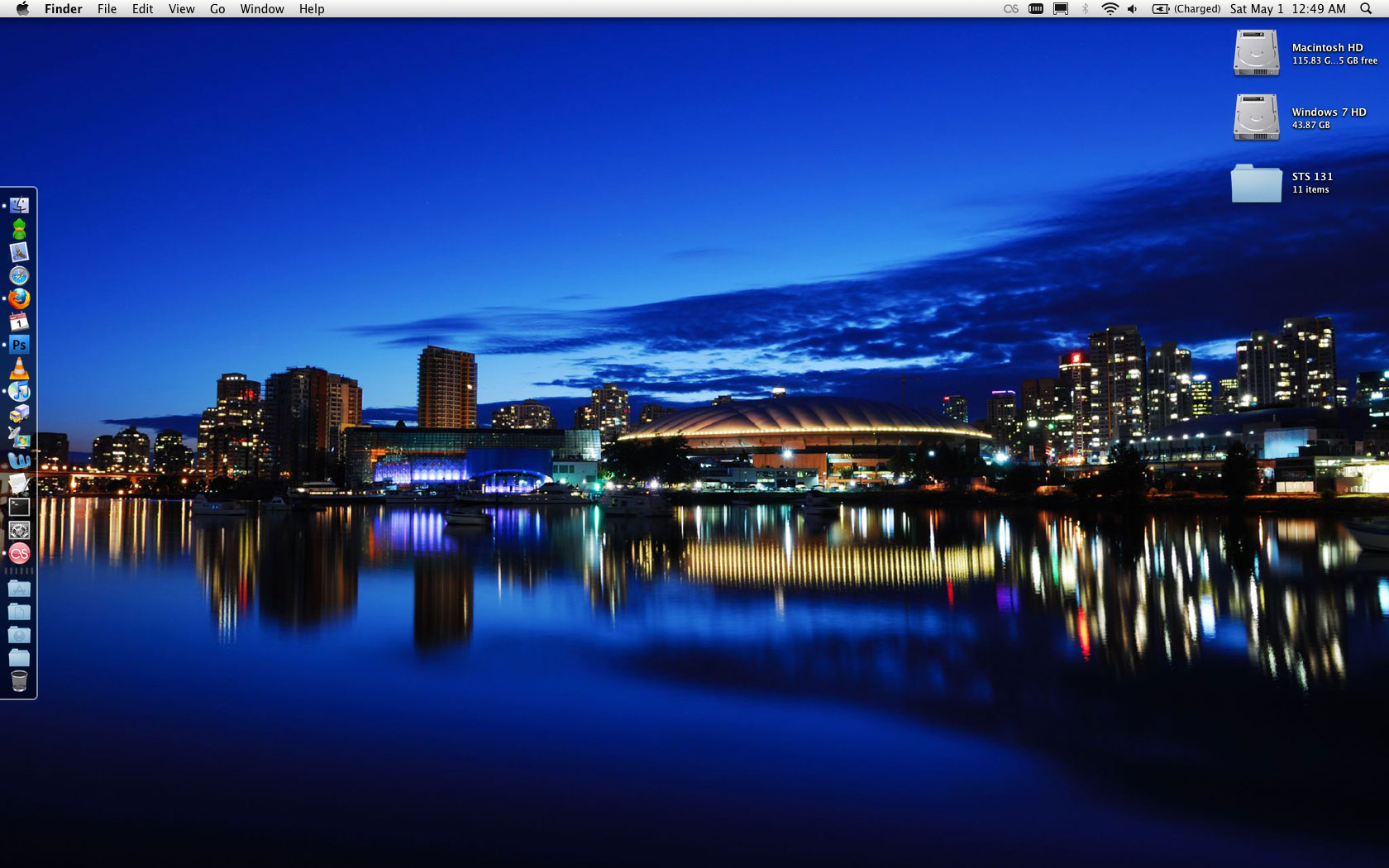Open iCal calendar in the dock
Viewport: 1389px width, 868px height.
tap(19, 322)
